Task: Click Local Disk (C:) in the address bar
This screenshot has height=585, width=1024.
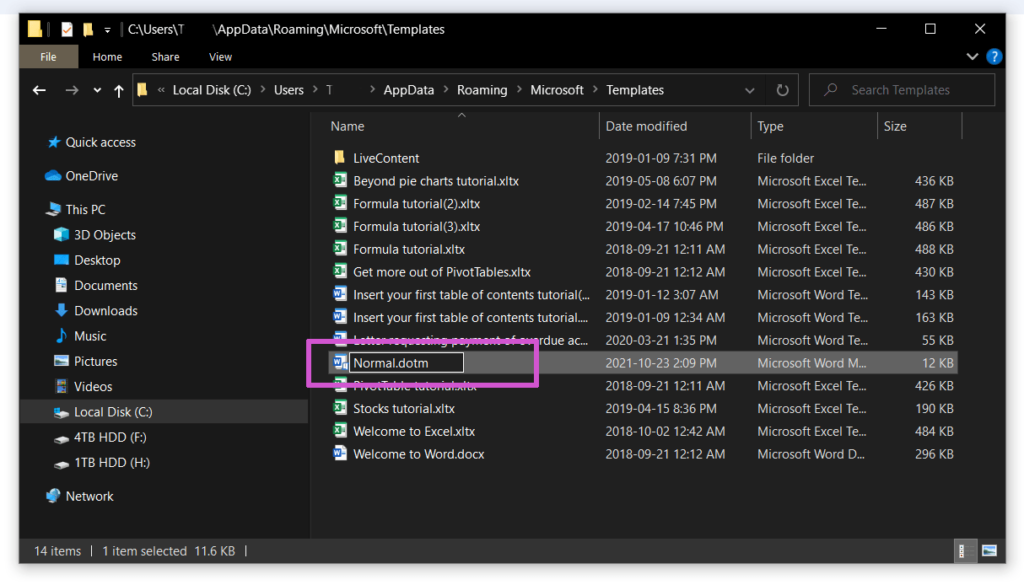Action: coord(212,90)
